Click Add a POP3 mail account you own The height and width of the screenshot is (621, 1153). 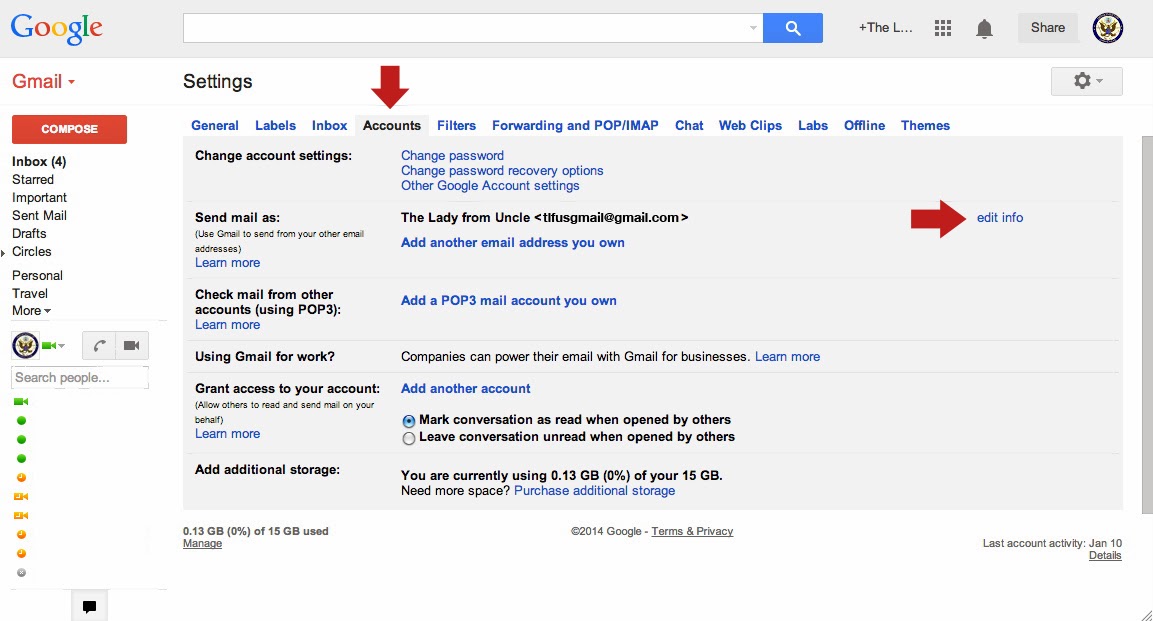[509, 301]
